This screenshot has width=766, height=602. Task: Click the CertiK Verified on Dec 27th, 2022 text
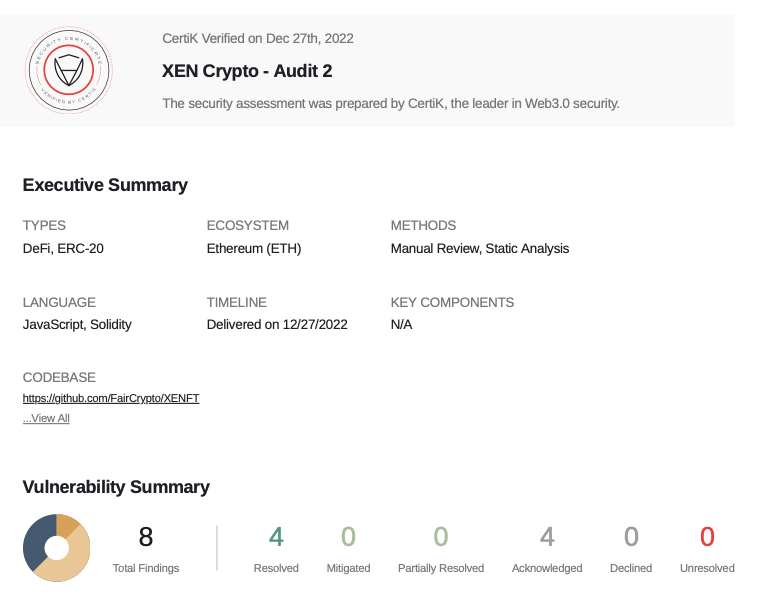pos(258,39)
